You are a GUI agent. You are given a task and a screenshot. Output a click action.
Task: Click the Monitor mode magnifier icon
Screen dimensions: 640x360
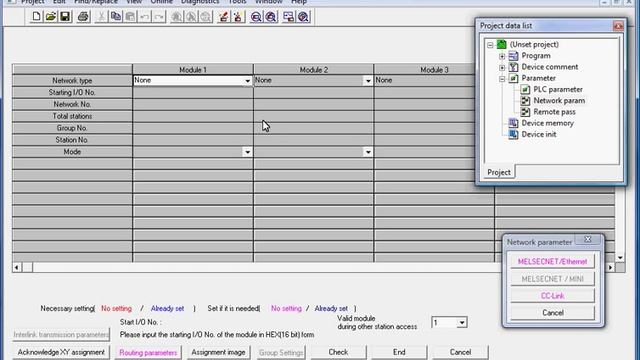[256, 17]
